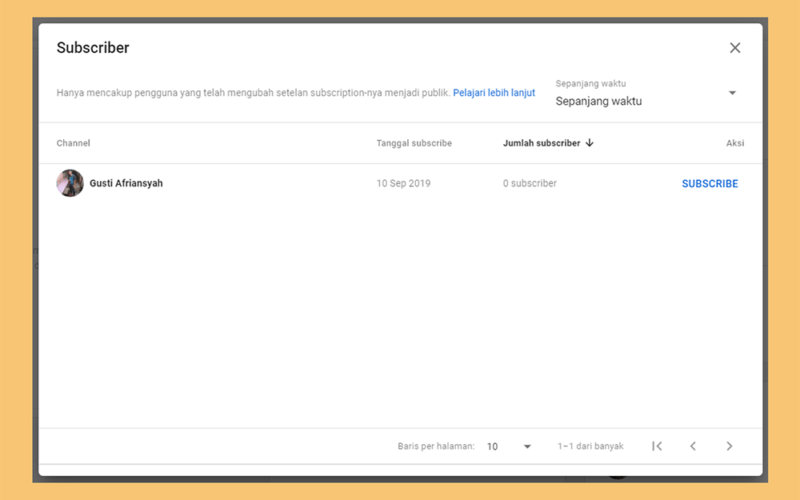Click the down arrow sort icon next to 'Jumlah subscriber'
The width and height of the screenshot is (800, 500).
pos(589,143)
